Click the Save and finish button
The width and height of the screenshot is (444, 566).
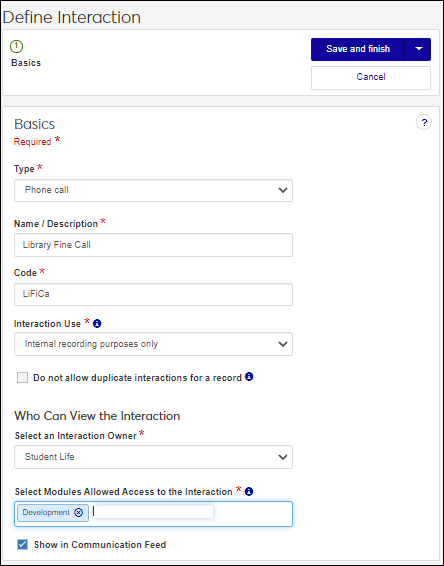358,49
